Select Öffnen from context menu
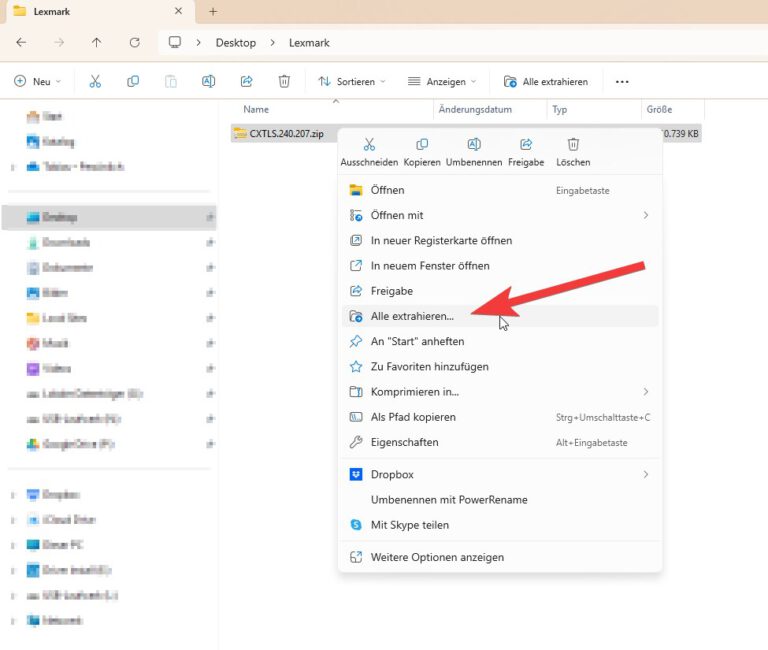Image resolution: width=768 pixels, height=650 pixels. (x=500, y=190)
